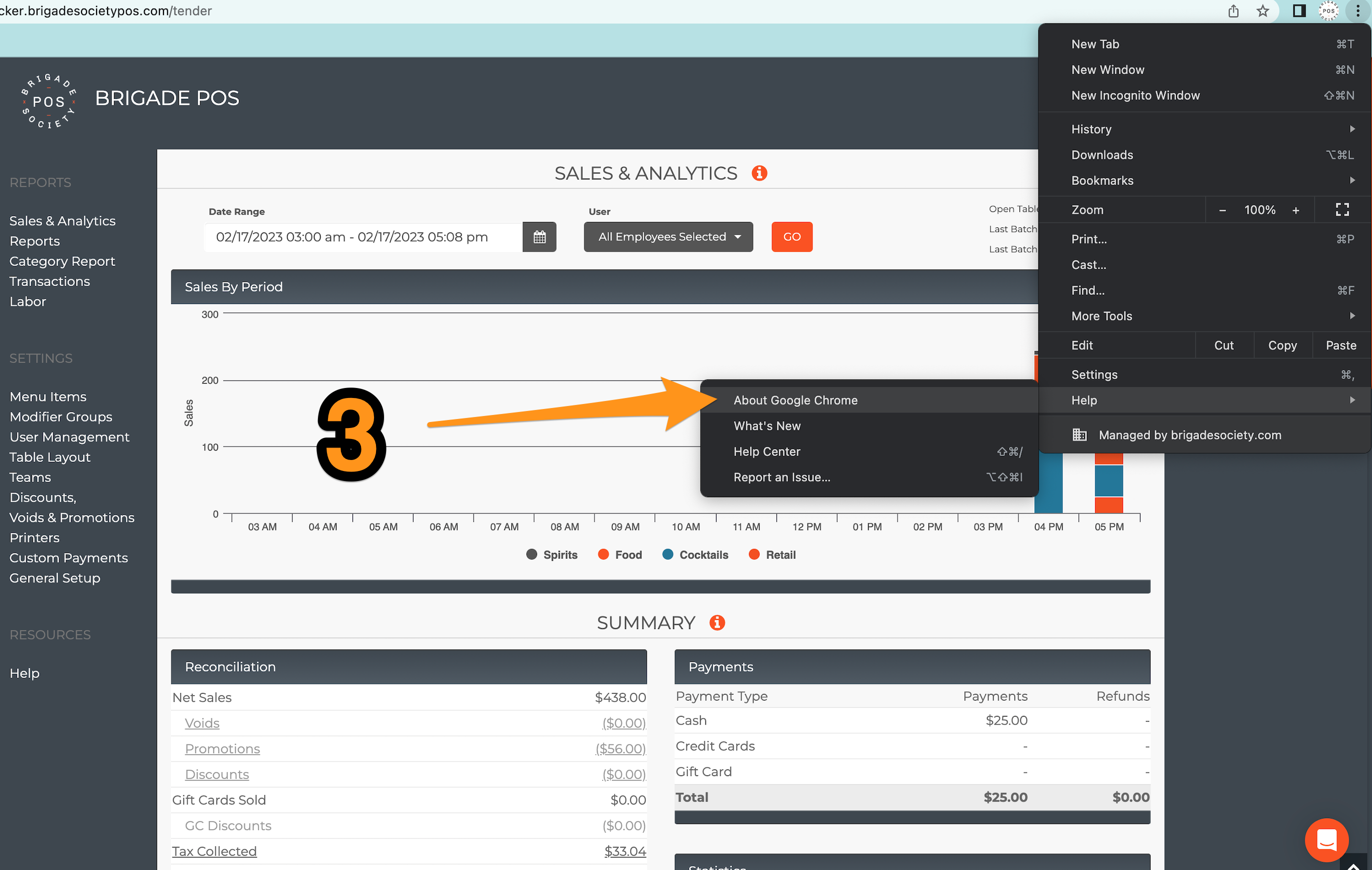Click the Brigade POS profile avatar icon
The height and width of the screenshot is (870, 1372).
tap(1328, 11)
